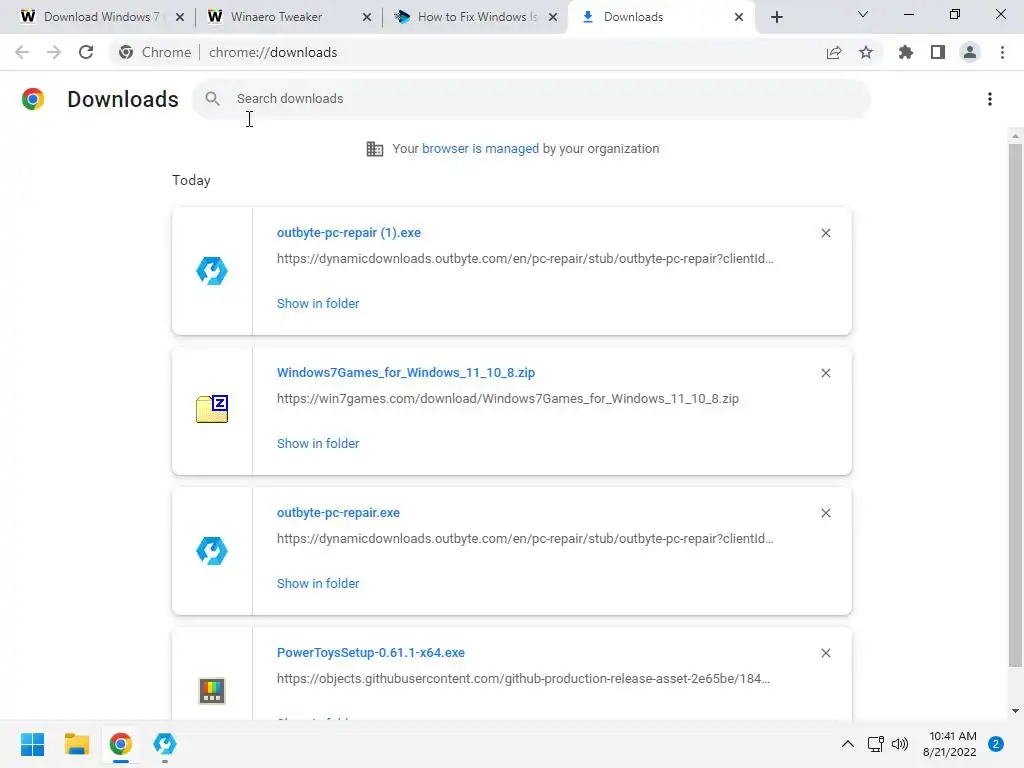Close the How to Fix Windows tab

coord(553,17)
